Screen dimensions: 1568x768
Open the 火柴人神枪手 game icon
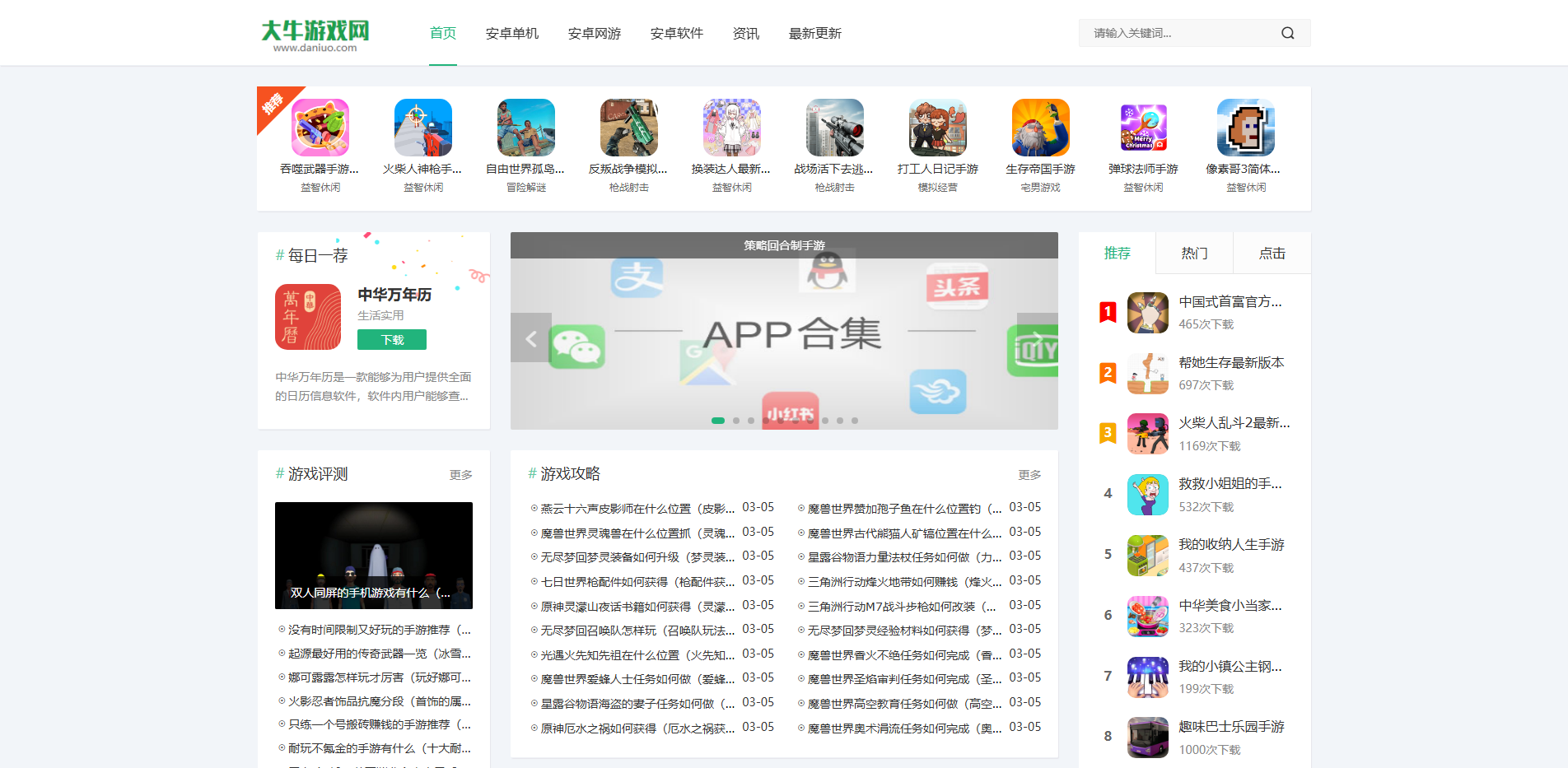(x=423, y=128)
